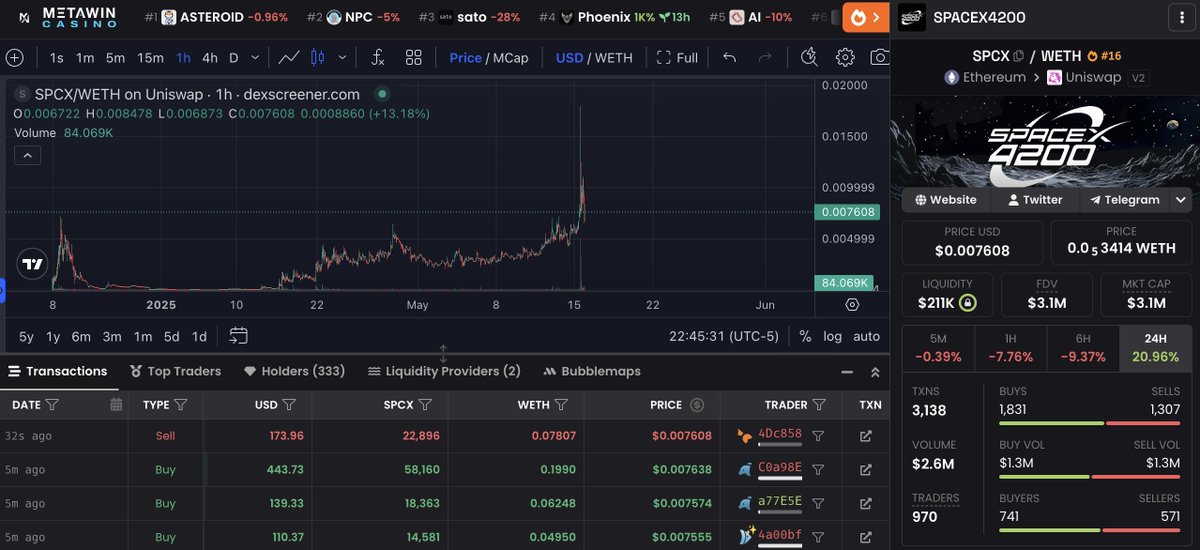Toggle chart to MCap view
The image size is (1200, 550).
click(510, 58)
